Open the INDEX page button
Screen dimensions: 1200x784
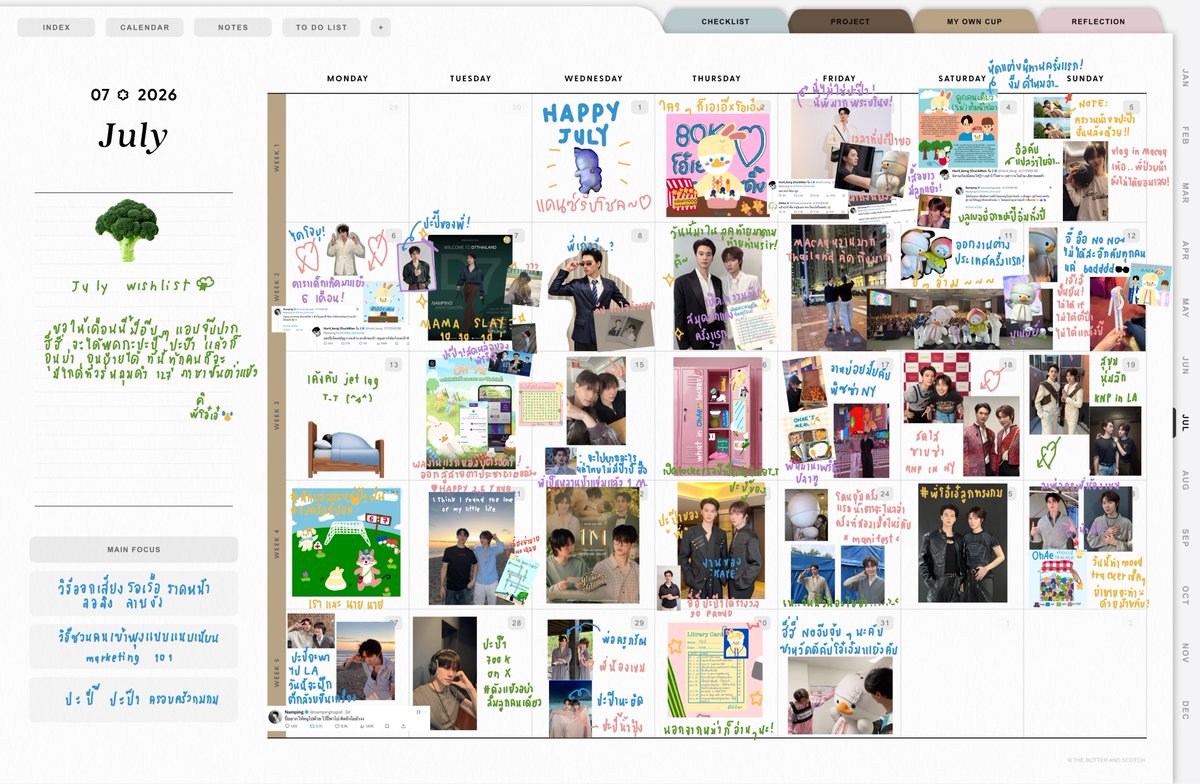coord(56,27)
